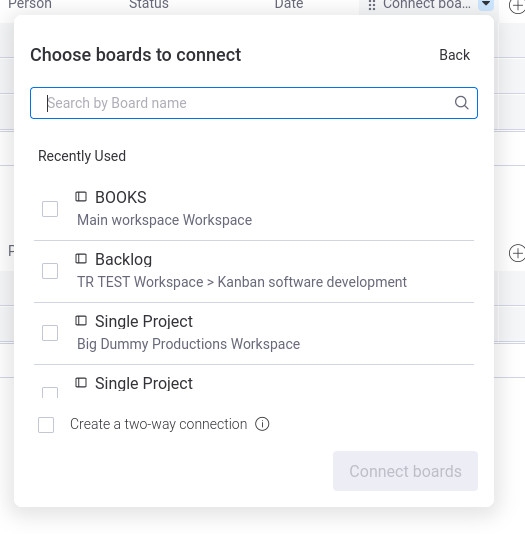
Task: Click the info icon beside two-way connection
Action: coord(262,424)
